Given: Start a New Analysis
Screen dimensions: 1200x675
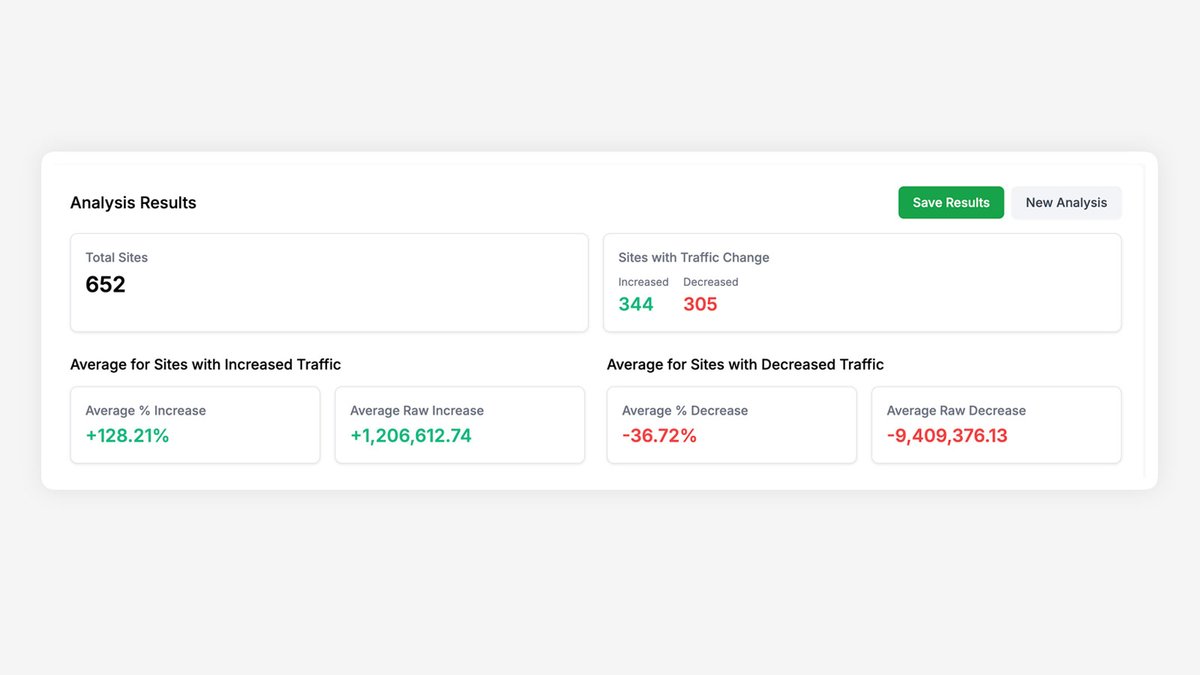Looking at the screenshot, I should tap(1066, 202).
